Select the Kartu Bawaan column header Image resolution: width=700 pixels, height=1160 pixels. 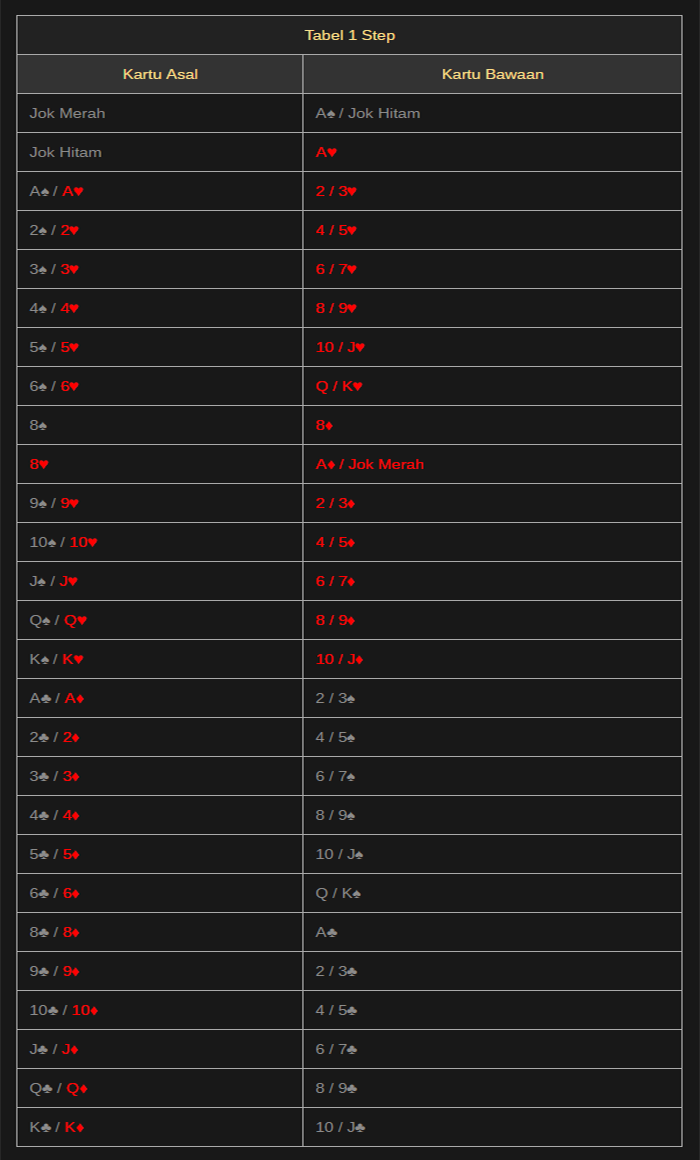492,74
